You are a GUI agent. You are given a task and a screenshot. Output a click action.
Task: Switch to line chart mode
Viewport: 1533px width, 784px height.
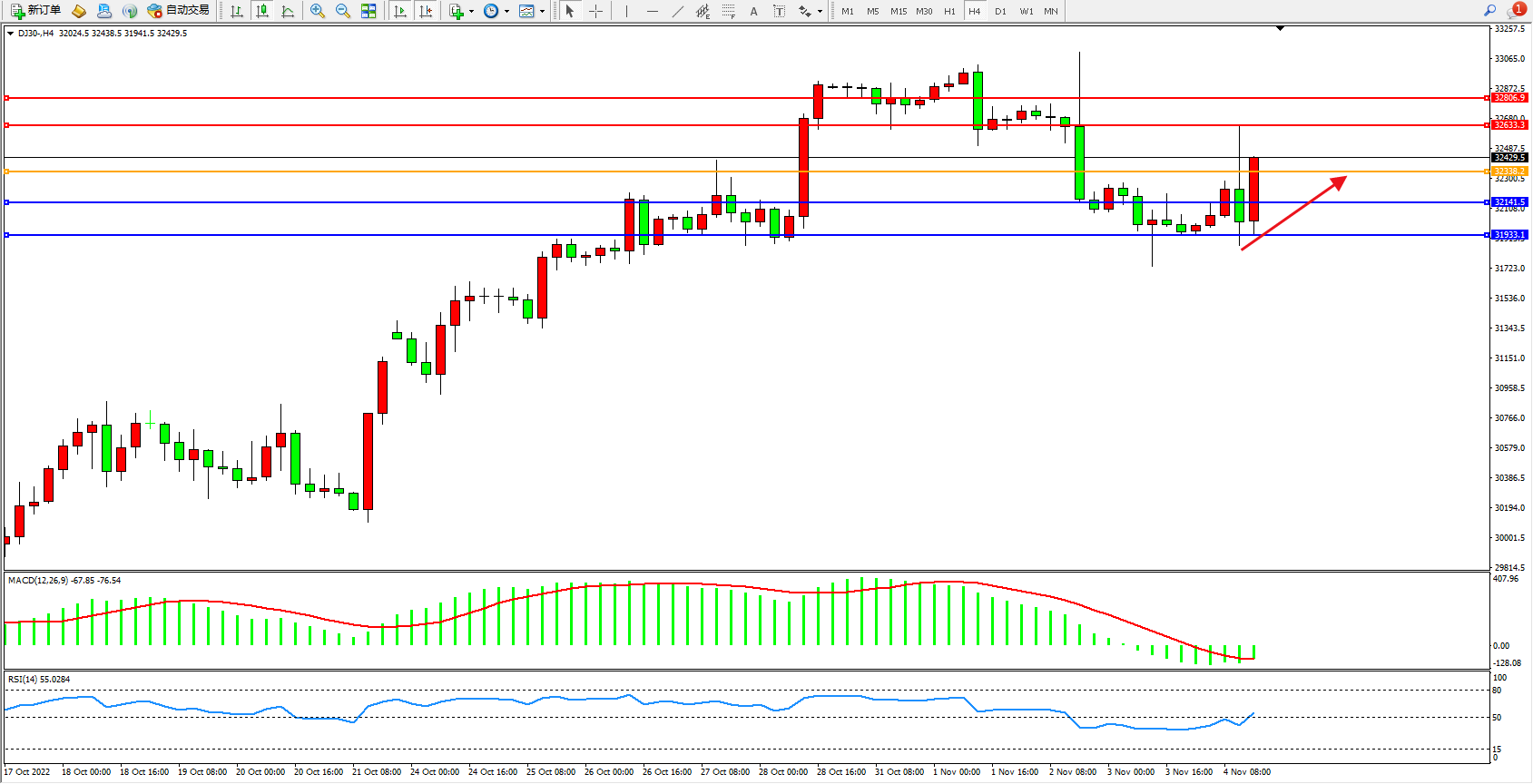pos(288,11)
